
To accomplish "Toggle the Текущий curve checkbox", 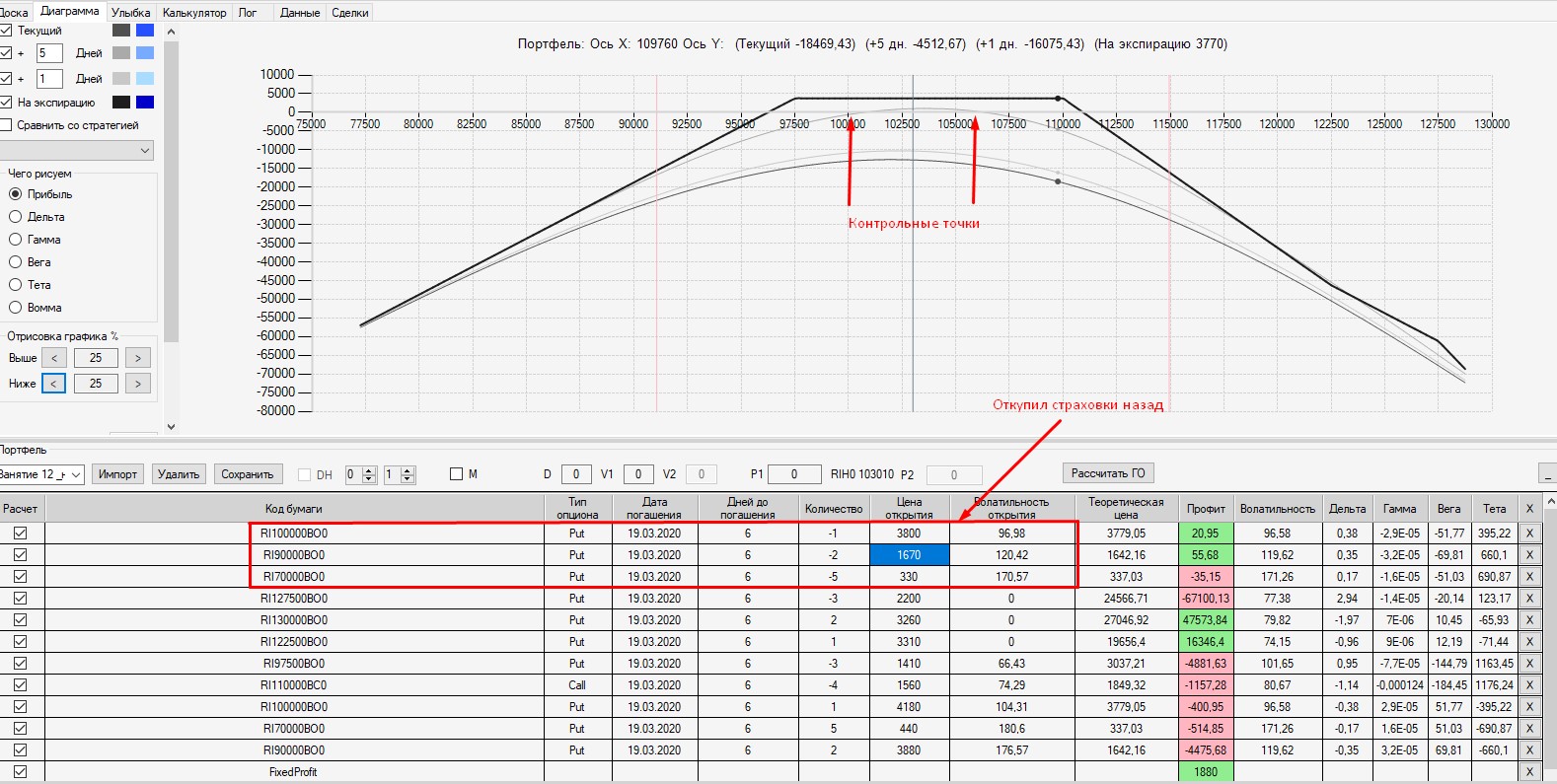I will 6,31.
